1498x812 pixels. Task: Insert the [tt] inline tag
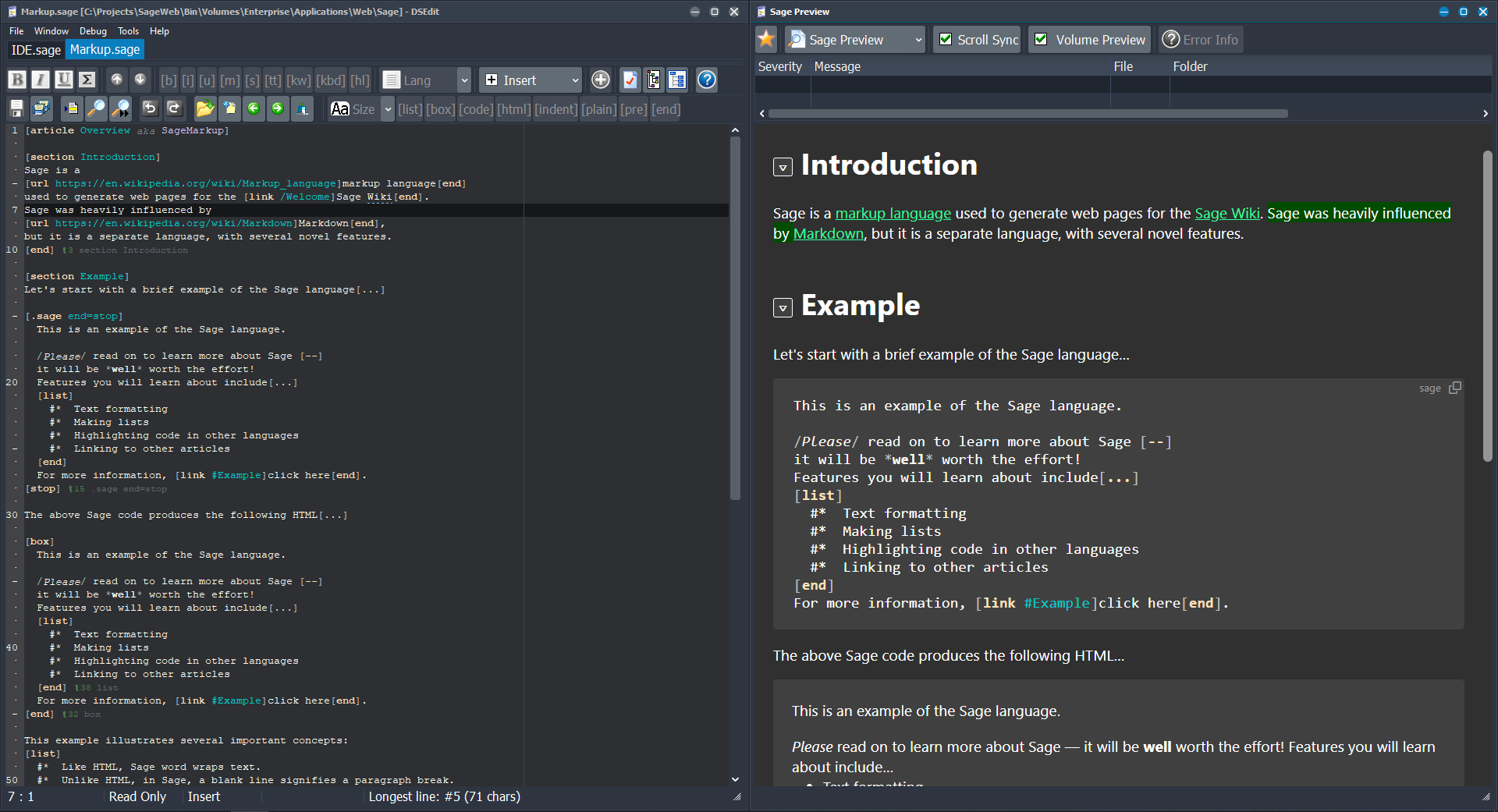273,80
